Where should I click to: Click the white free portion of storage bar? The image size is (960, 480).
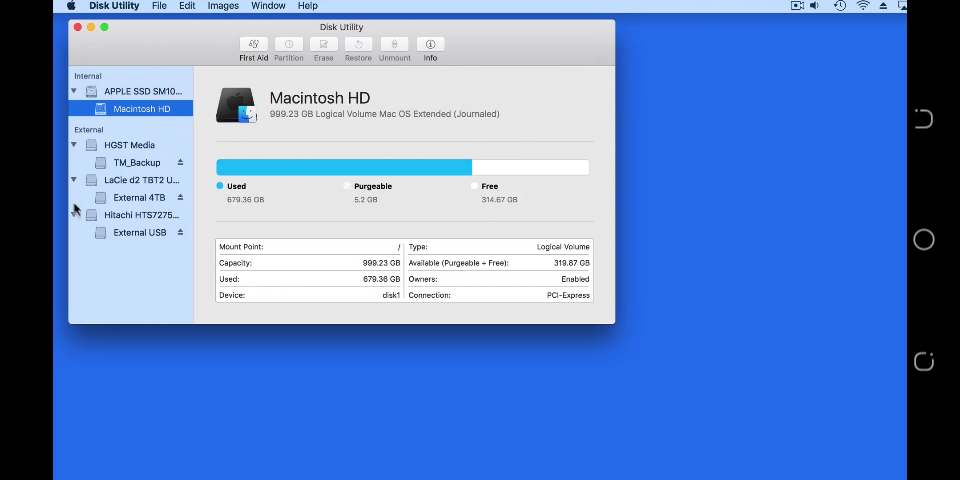530,167
